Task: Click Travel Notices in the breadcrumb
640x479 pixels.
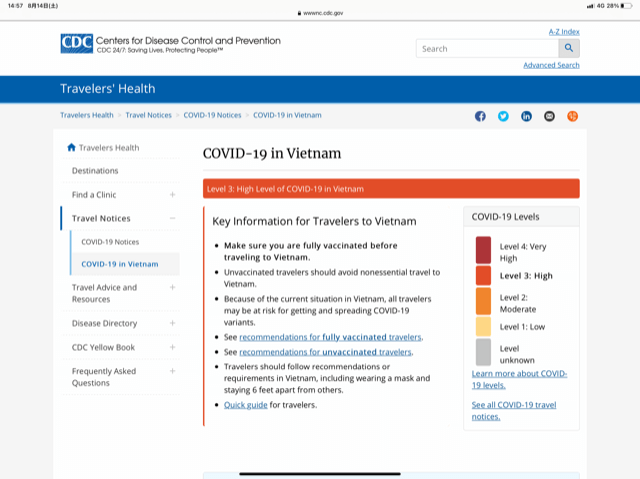Action: pyautogui.click(x=148, y=115)
